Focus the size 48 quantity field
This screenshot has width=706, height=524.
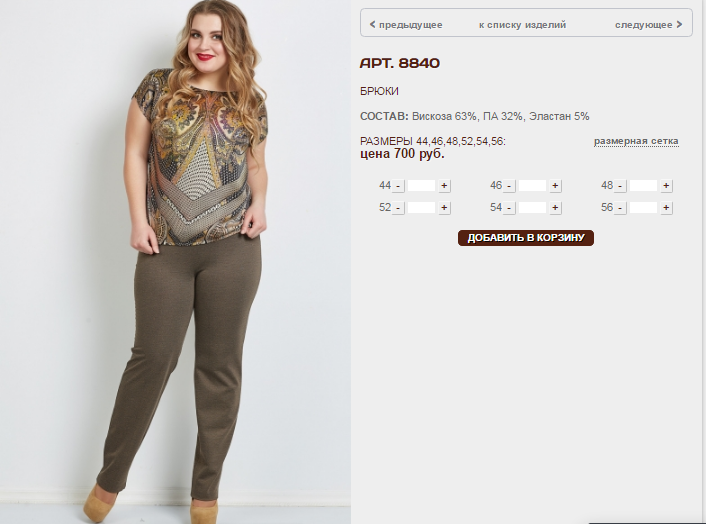pos(643,185)
